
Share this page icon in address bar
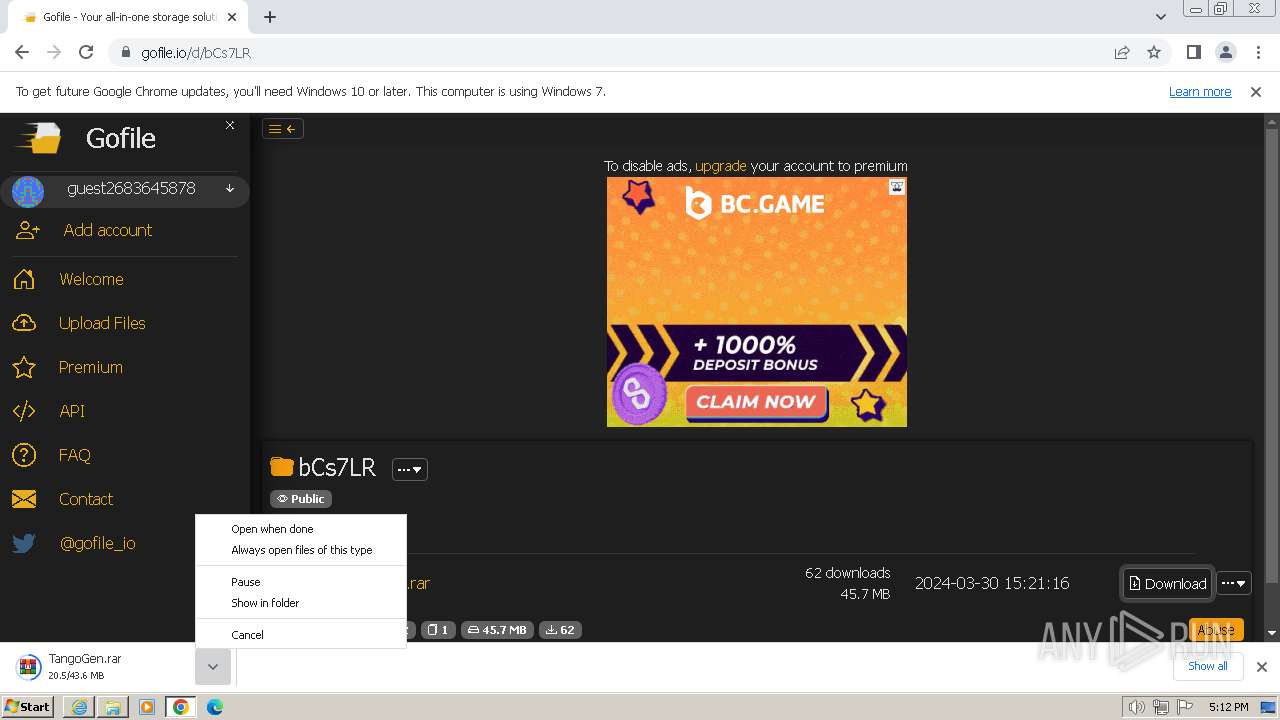tap(1122, 53)
